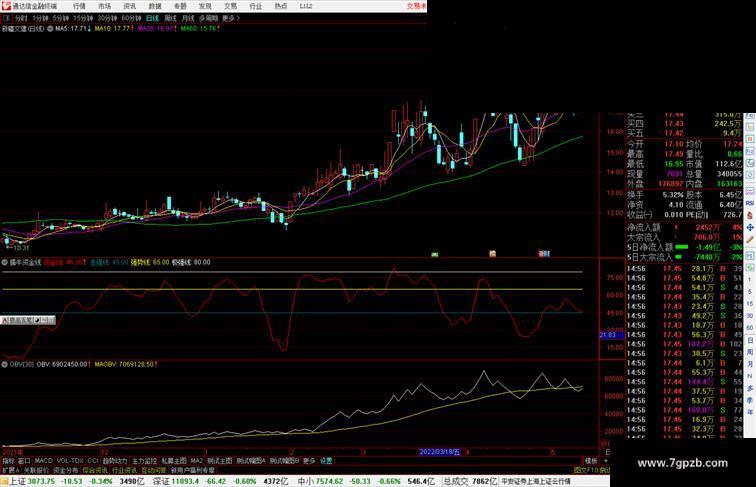
Task: Select 月 period in right sidebar
Action: [x=750, y=364]
